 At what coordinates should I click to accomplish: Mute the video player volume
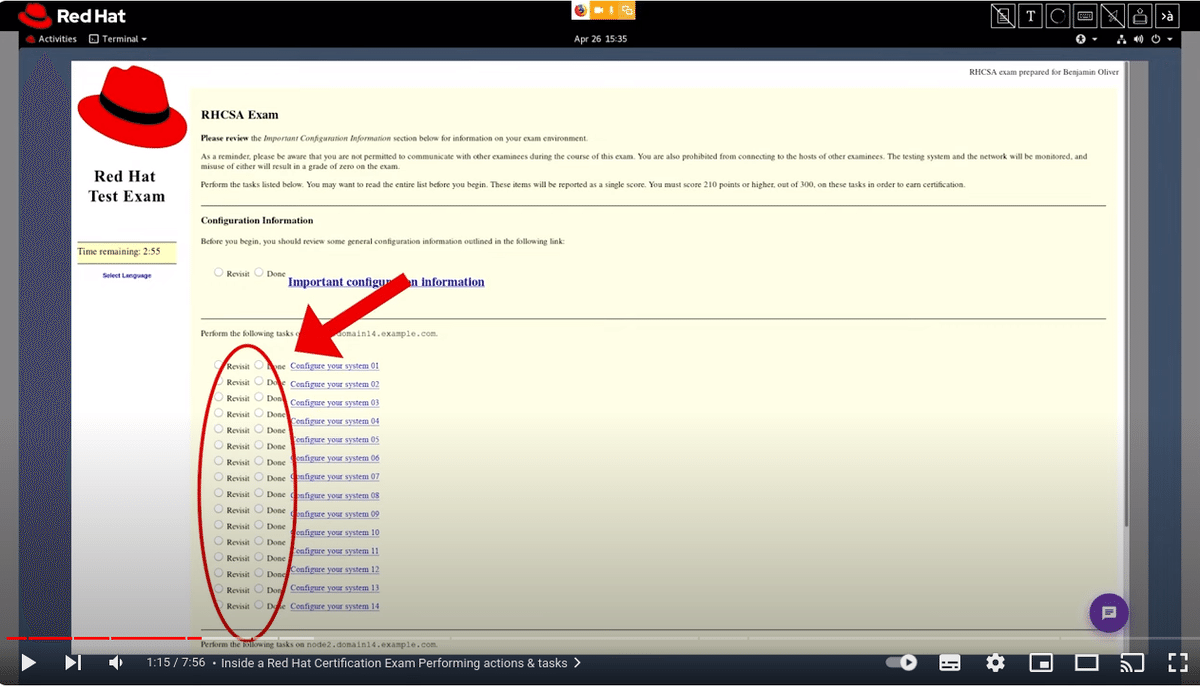click(116, 663)
